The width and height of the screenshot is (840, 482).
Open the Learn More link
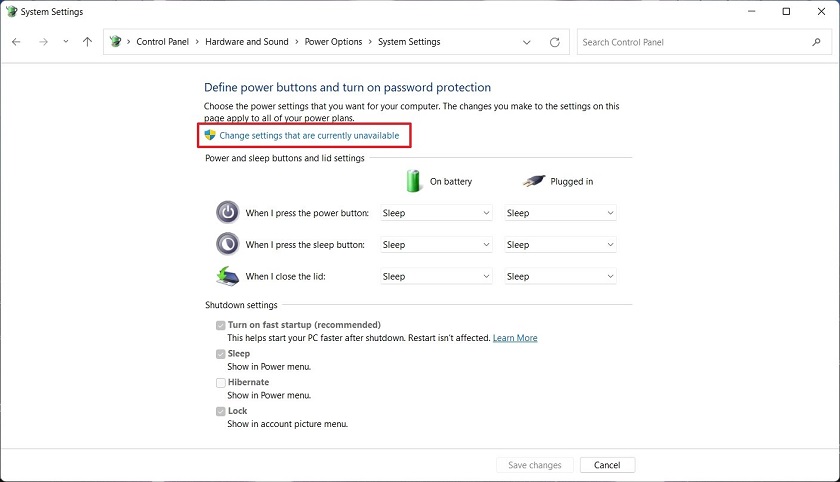click(x=515, y=338)
